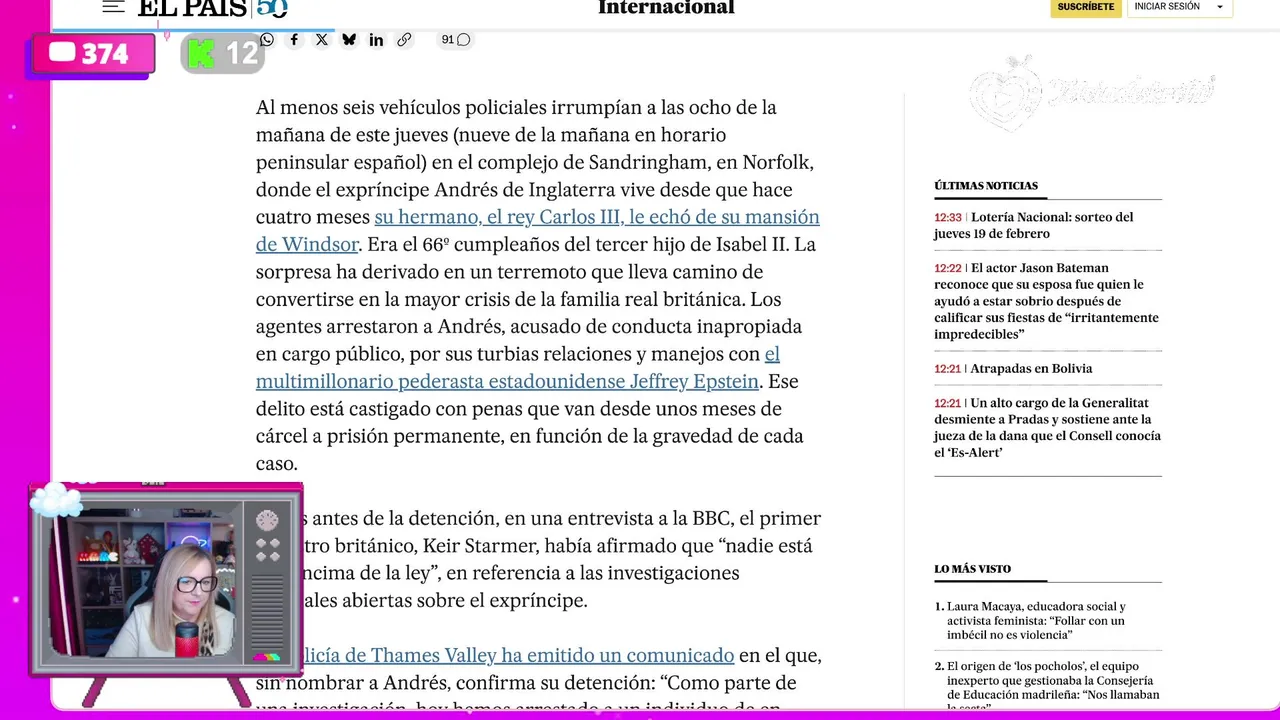This screenshot has width=1280, height=720.
Task: Share the article on X
Action: point(321,40)
